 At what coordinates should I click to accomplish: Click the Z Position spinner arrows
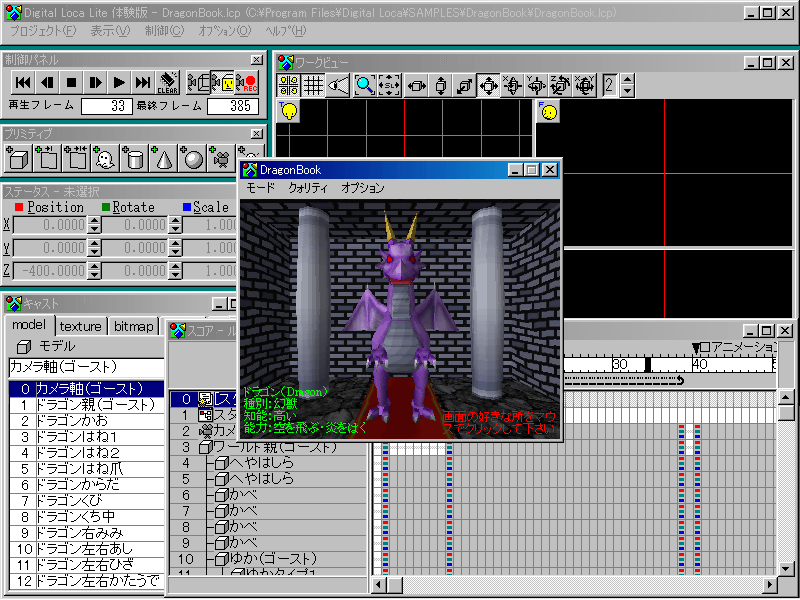tap(94, 270)
